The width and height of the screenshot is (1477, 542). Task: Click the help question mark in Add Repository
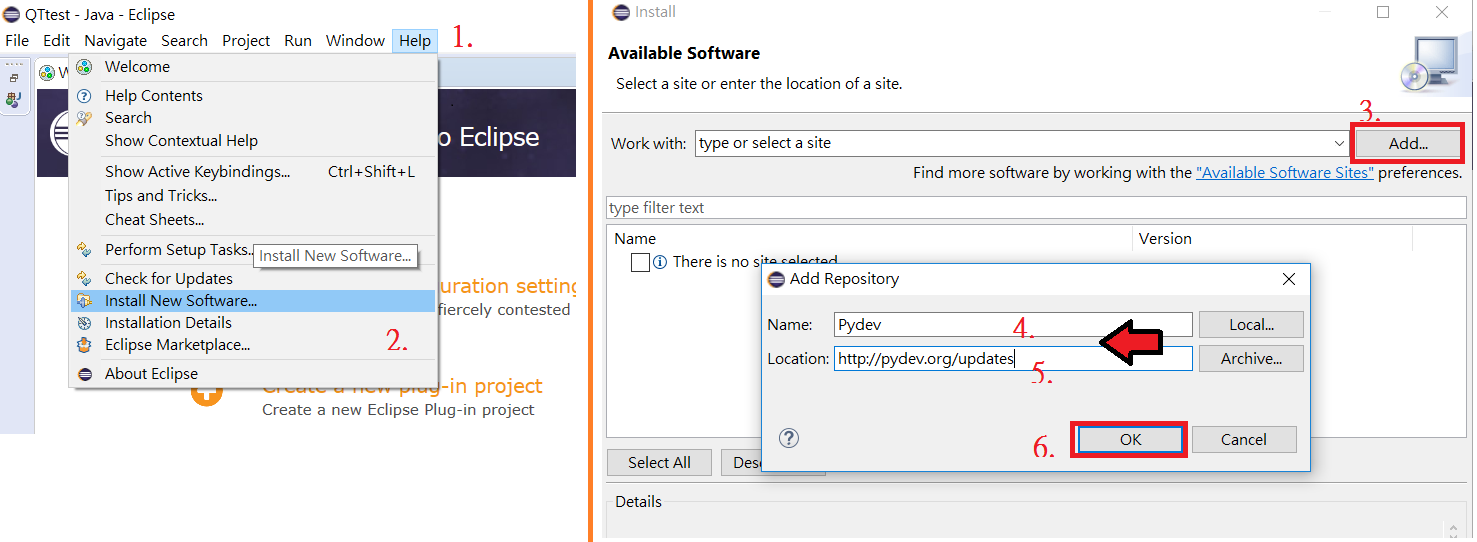[789, 438]
